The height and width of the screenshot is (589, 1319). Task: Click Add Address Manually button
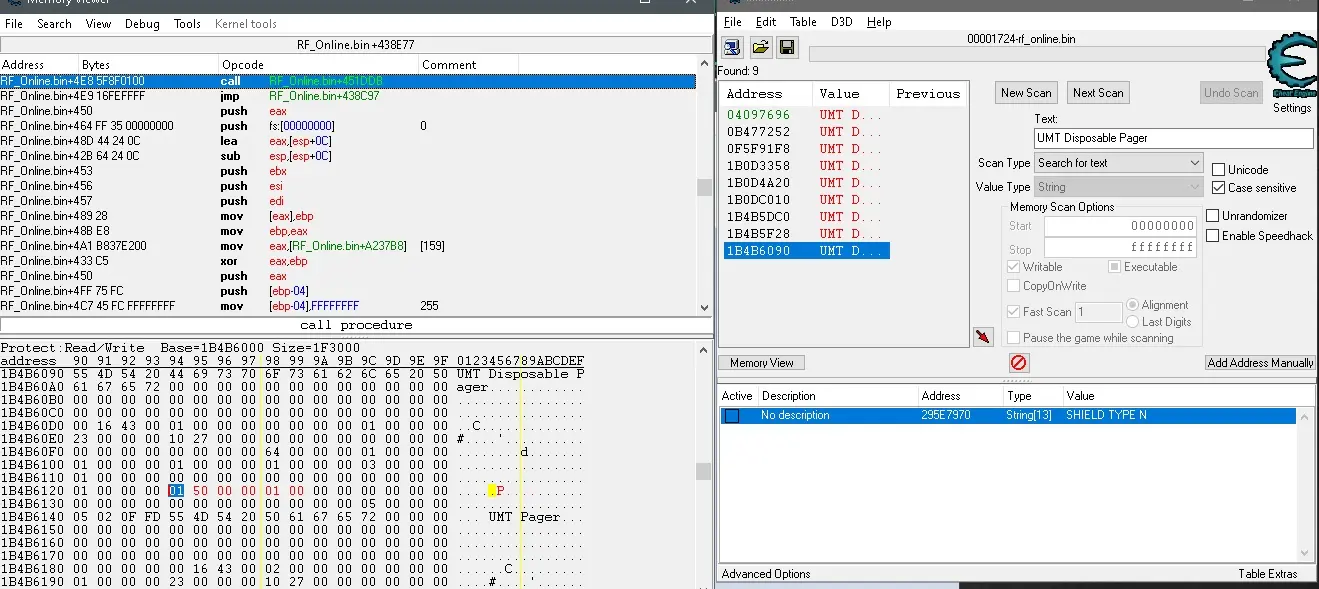pos(1260,363)
